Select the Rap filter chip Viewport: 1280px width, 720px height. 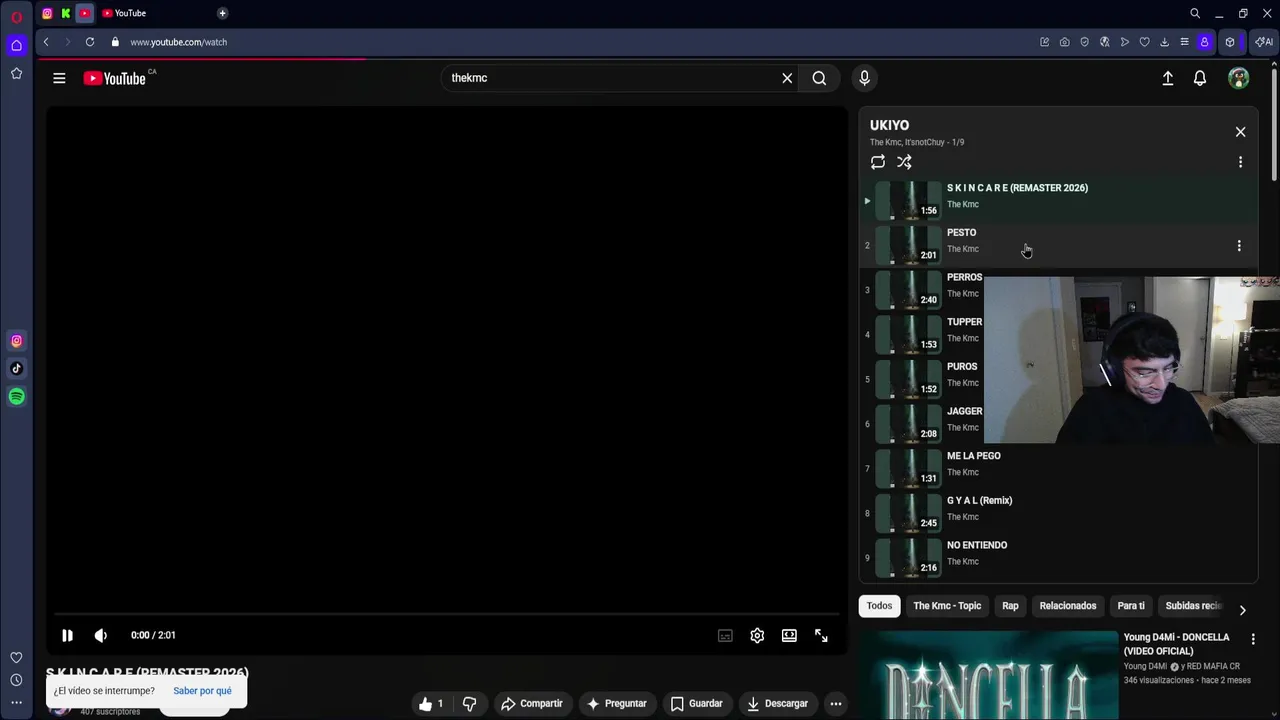pos(1010,606)
